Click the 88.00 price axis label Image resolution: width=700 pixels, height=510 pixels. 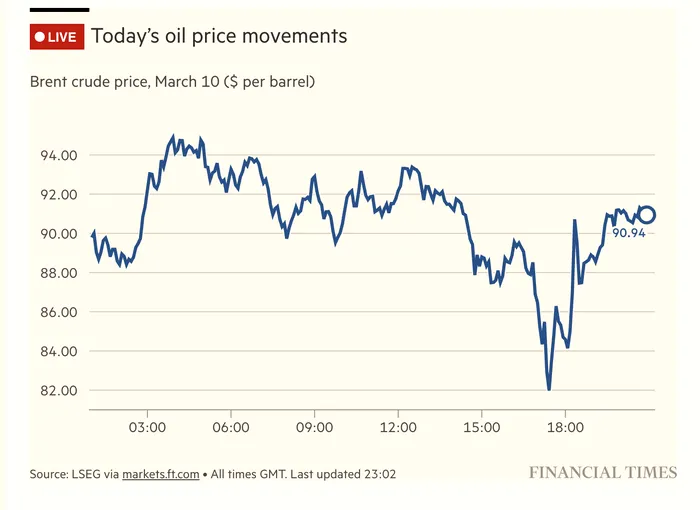coord(59,273)
